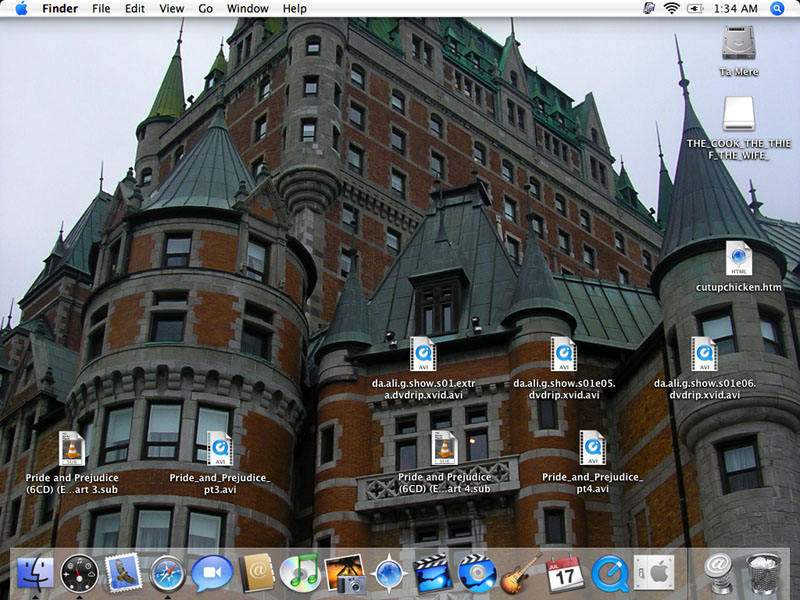Click the Trash in the dock

[762, 574]
